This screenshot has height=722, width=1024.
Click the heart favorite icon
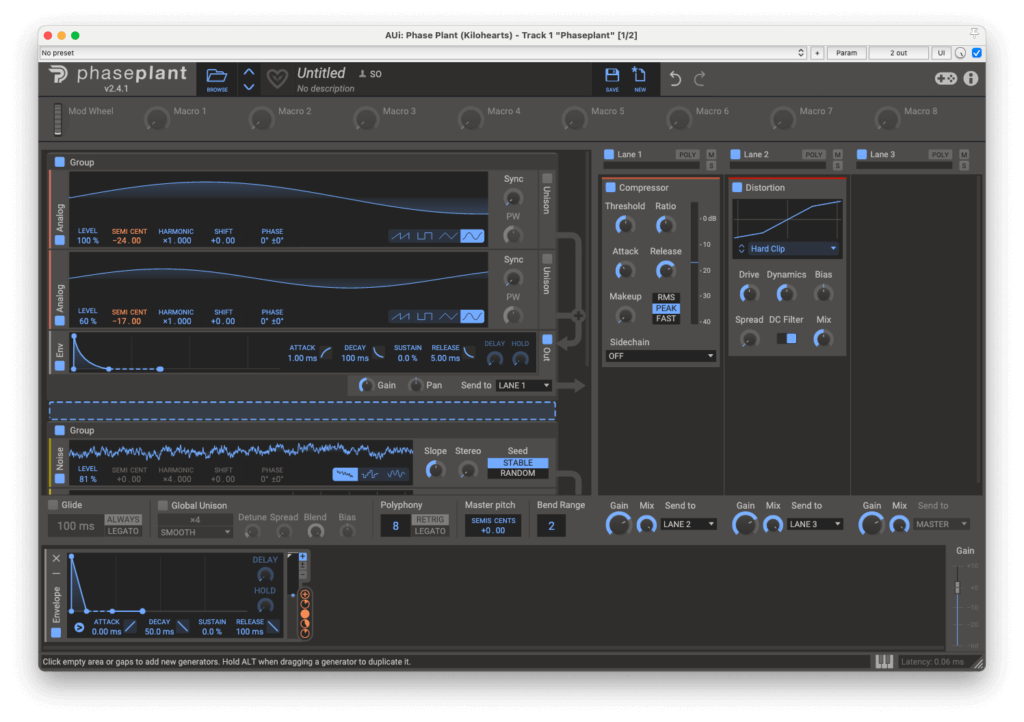tap(277, 79)
